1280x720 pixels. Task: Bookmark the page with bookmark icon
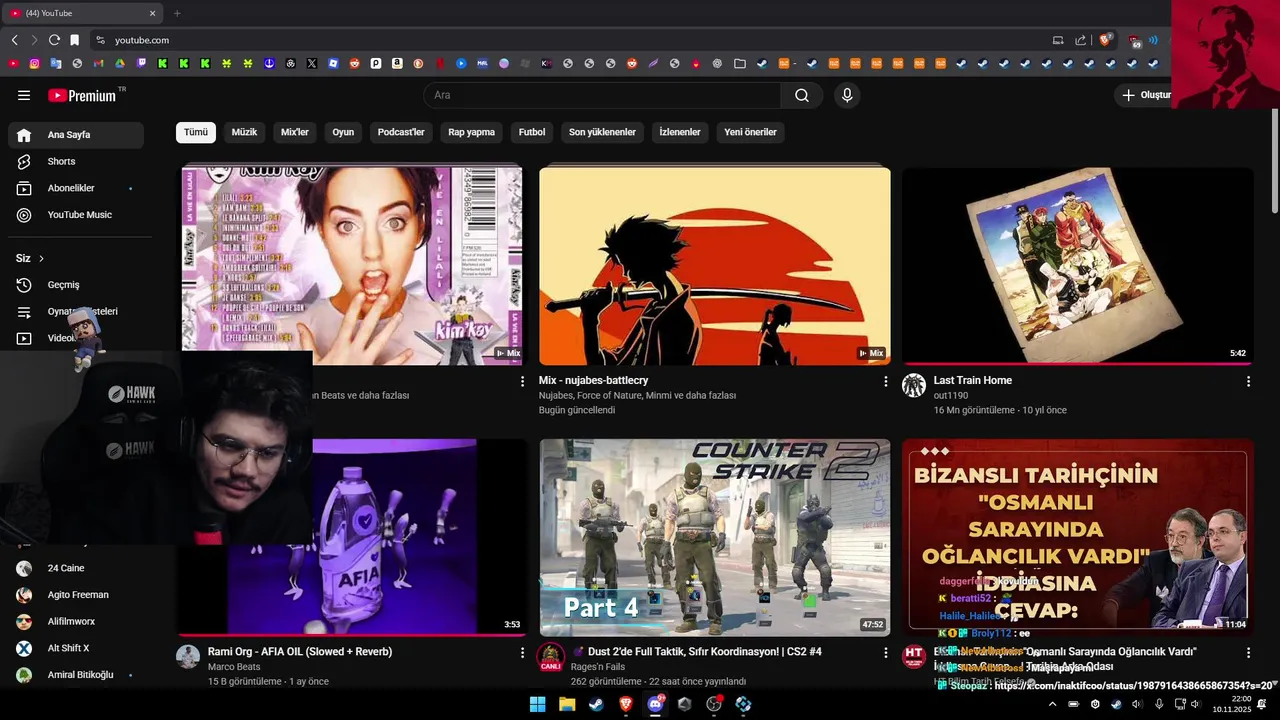pyautogui.click(x=74, y=40)
